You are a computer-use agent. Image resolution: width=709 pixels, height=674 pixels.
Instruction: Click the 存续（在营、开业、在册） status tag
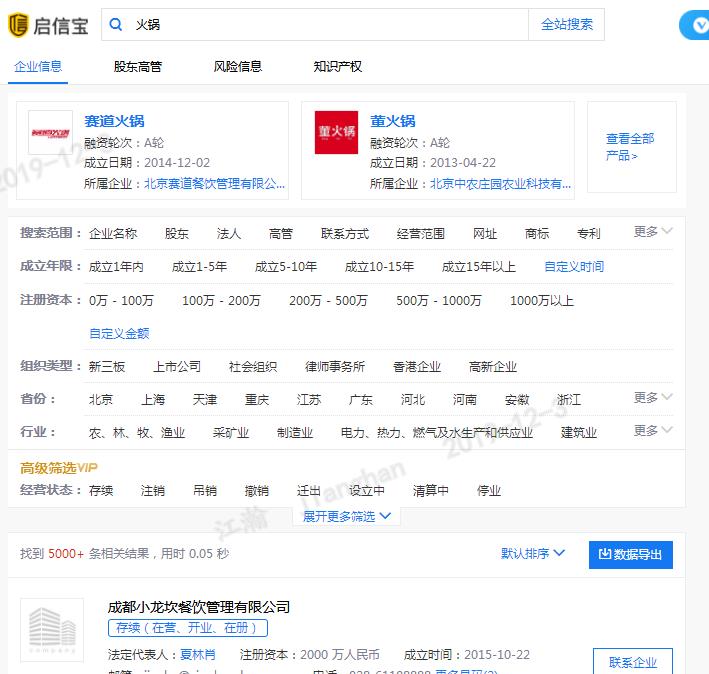tap(188, 628)
